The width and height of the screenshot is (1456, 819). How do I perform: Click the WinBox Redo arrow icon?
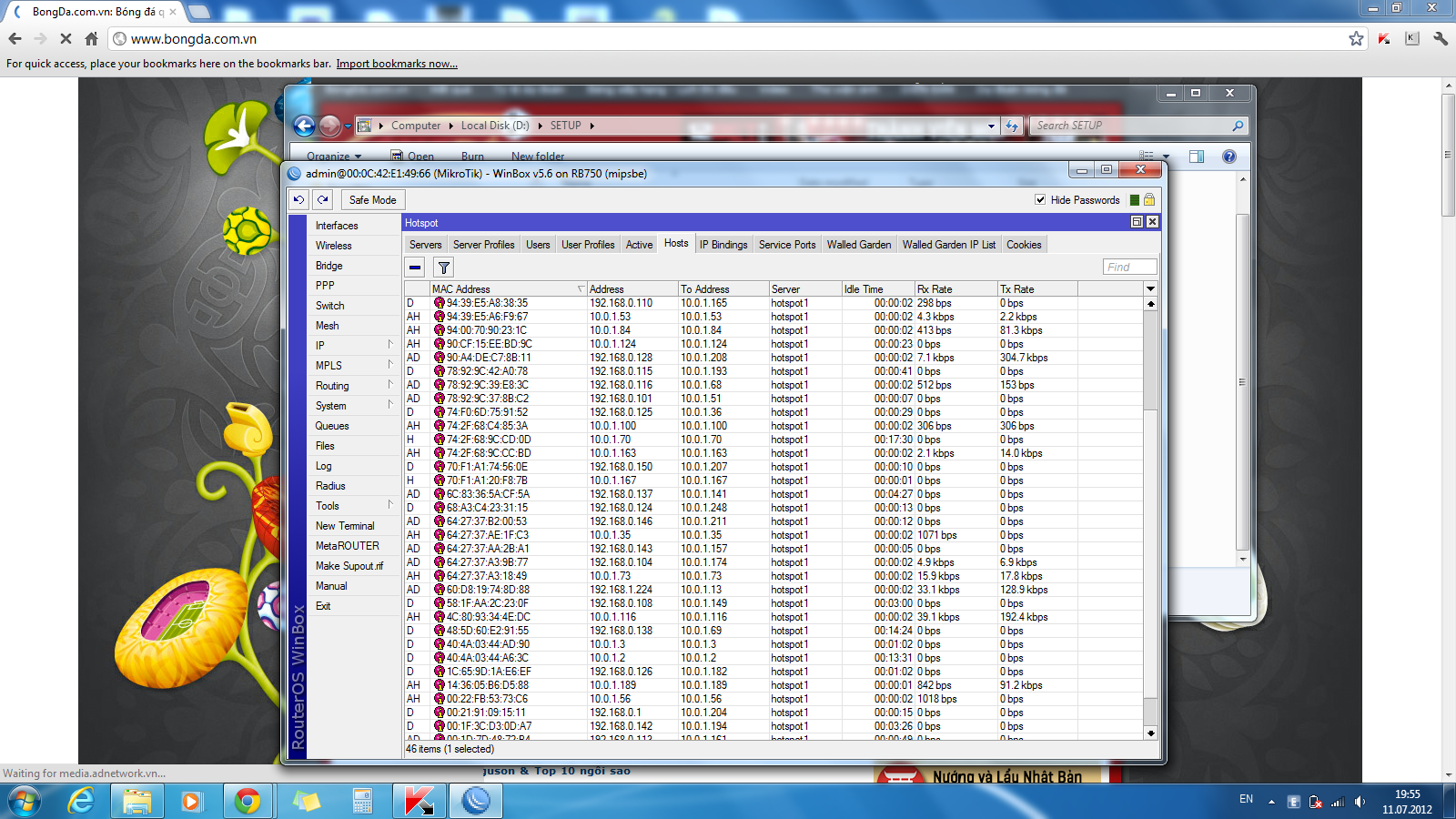[323, 200]
